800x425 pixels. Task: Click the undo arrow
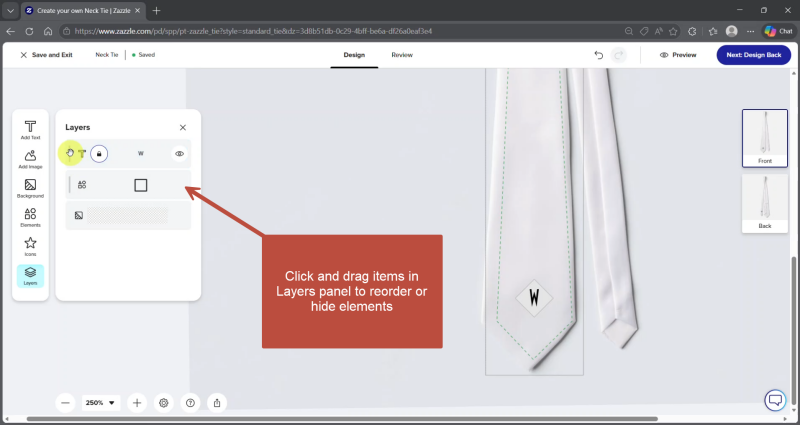pyautogui.click(x=599, y=55)
